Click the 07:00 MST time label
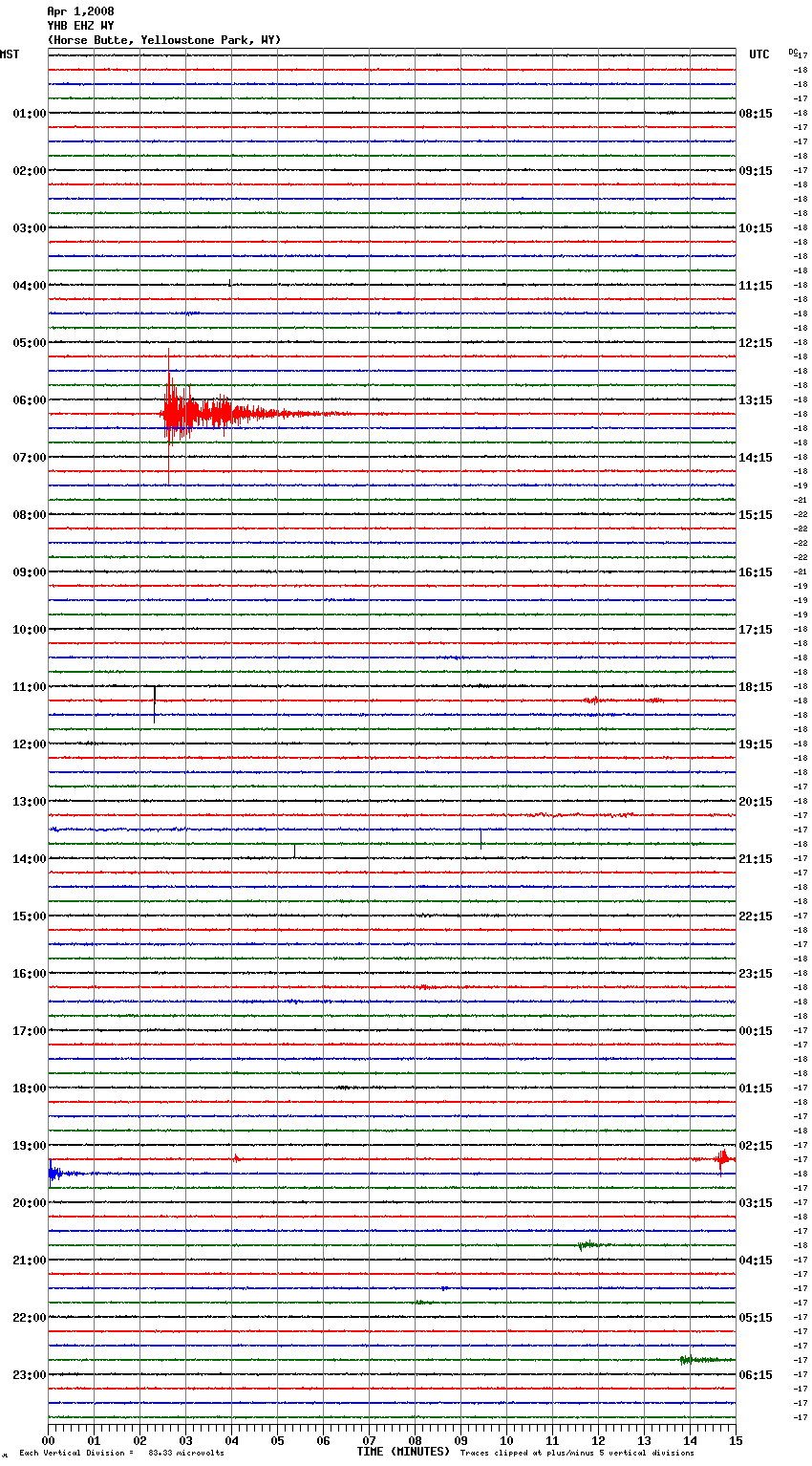Viewport: 812px width, 1466px height. pyautogui.click(x=30, y=458)
